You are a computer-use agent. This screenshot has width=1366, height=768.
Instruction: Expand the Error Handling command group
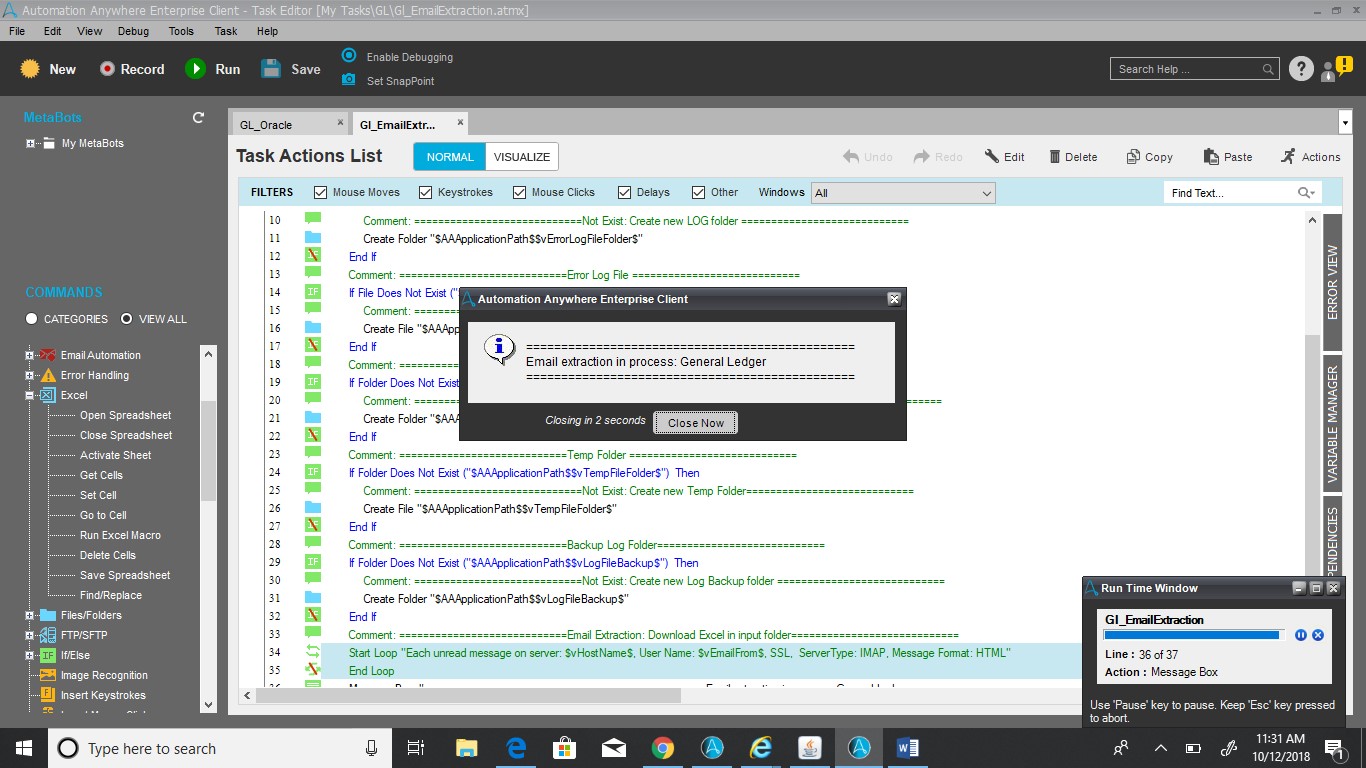[x=31, y=375]
